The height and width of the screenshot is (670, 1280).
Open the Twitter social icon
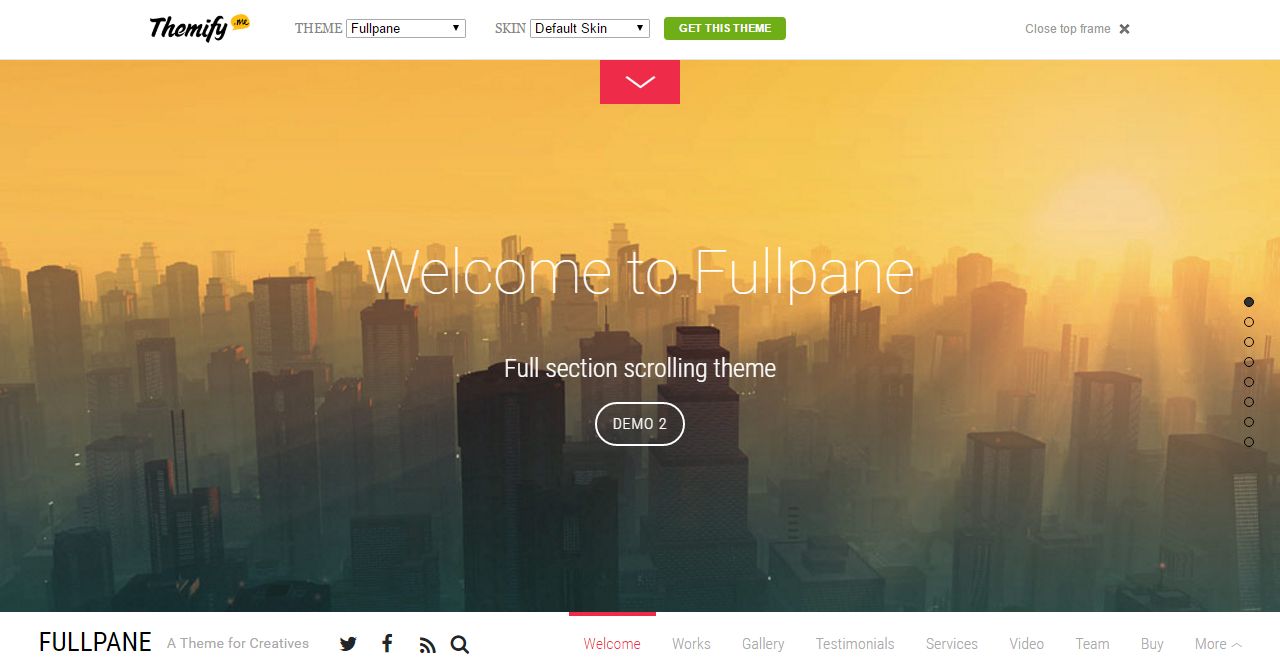click(x=348, y=644)
